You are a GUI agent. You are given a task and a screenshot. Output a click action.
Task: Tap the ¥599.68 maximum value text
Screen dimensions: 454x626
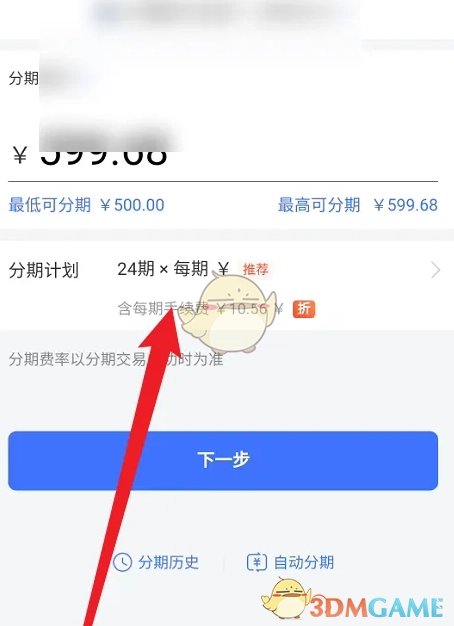click(x=406, y=205)
